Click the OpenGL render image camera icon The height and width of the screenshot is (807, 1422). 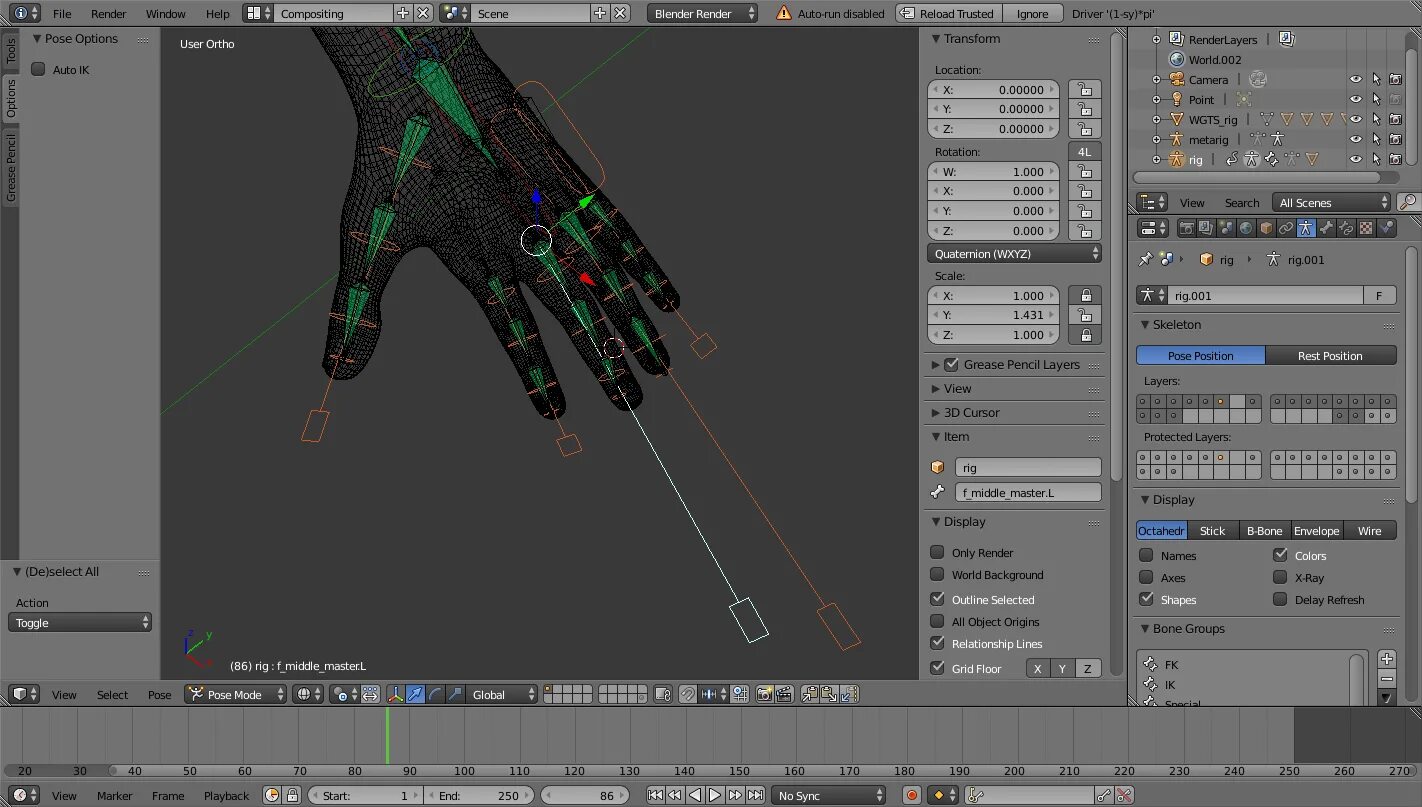coord(765,694)
